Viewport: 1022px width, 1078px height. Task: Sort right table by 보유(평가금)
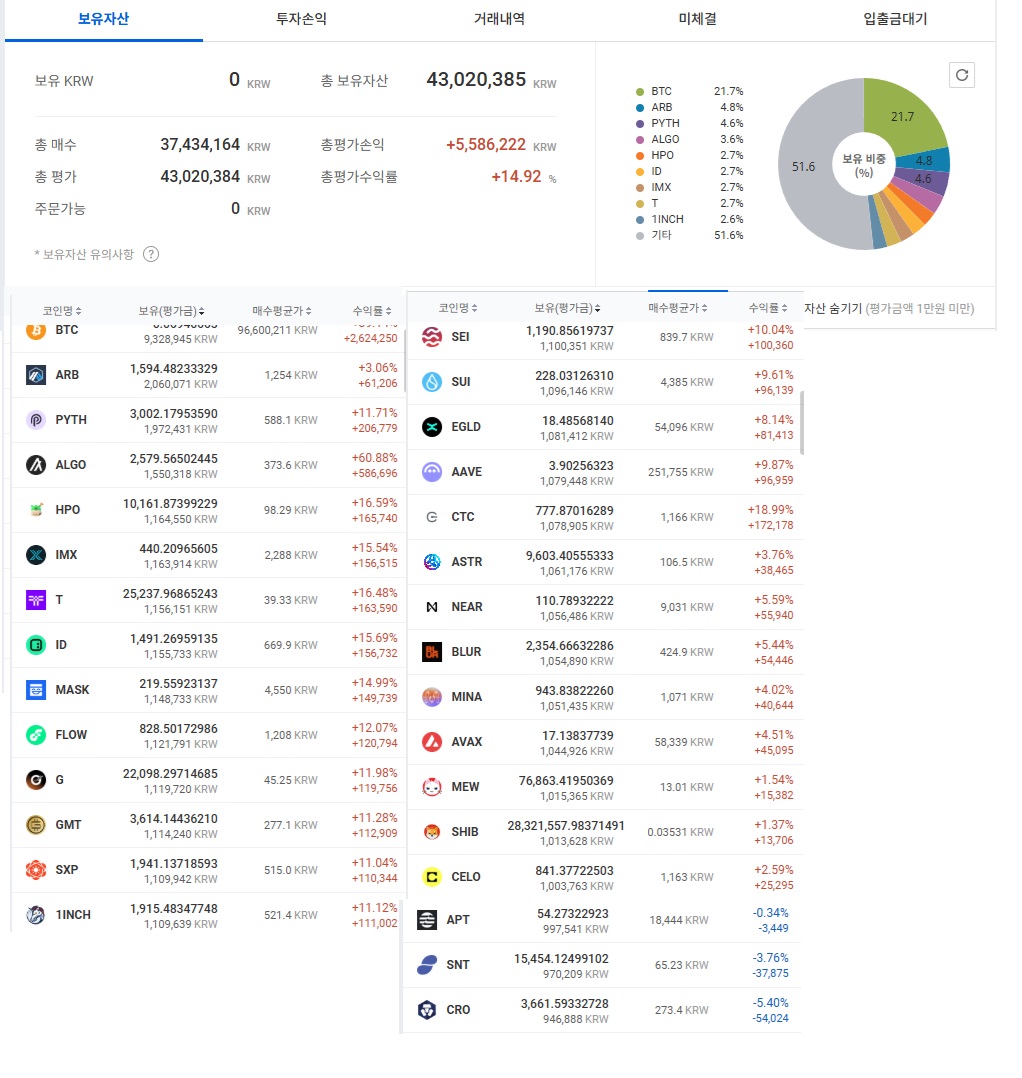(x=567, y=308)
